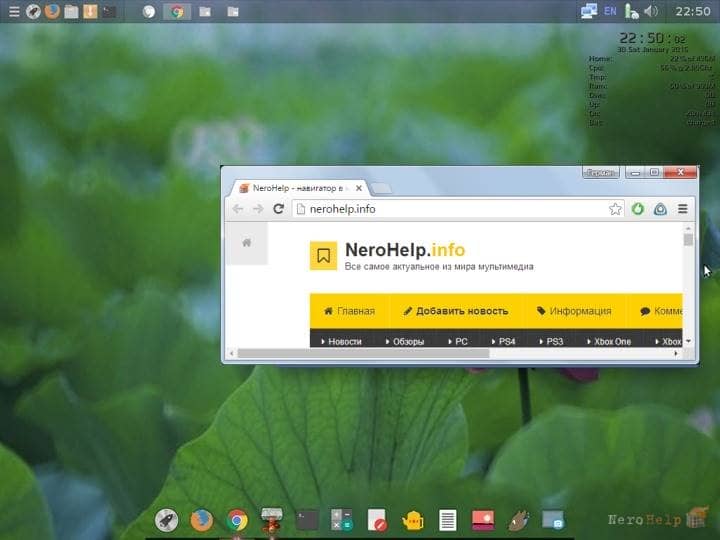Image resolution: width=720 pixels, height=540 pixels.
Task: Open a new tab in Chrome
Action: pyautogui.click(x=381, y=188)
